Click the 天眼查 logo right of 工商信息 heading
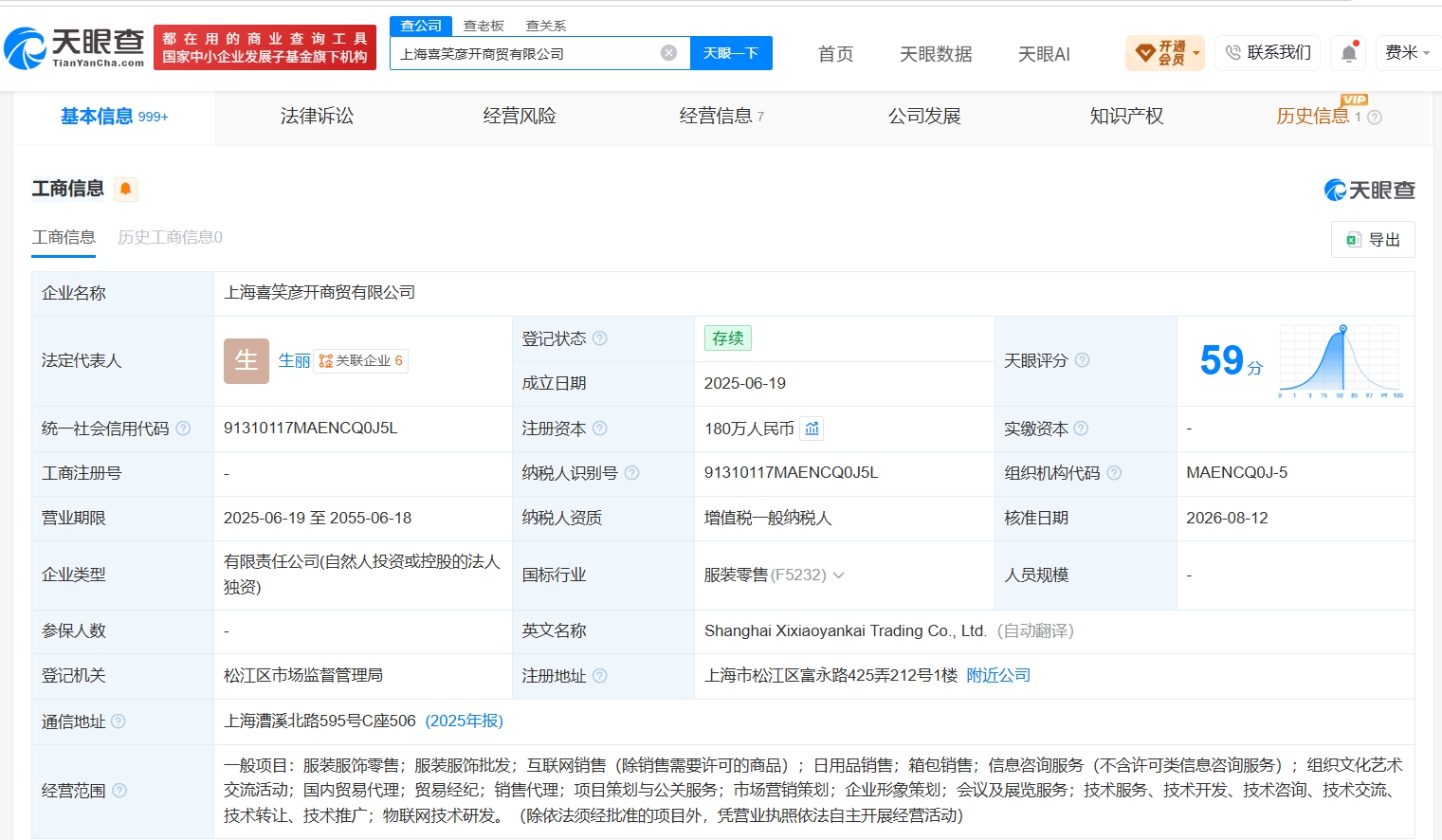This screenshot has height=840, width=1442. coord(1369,190)
